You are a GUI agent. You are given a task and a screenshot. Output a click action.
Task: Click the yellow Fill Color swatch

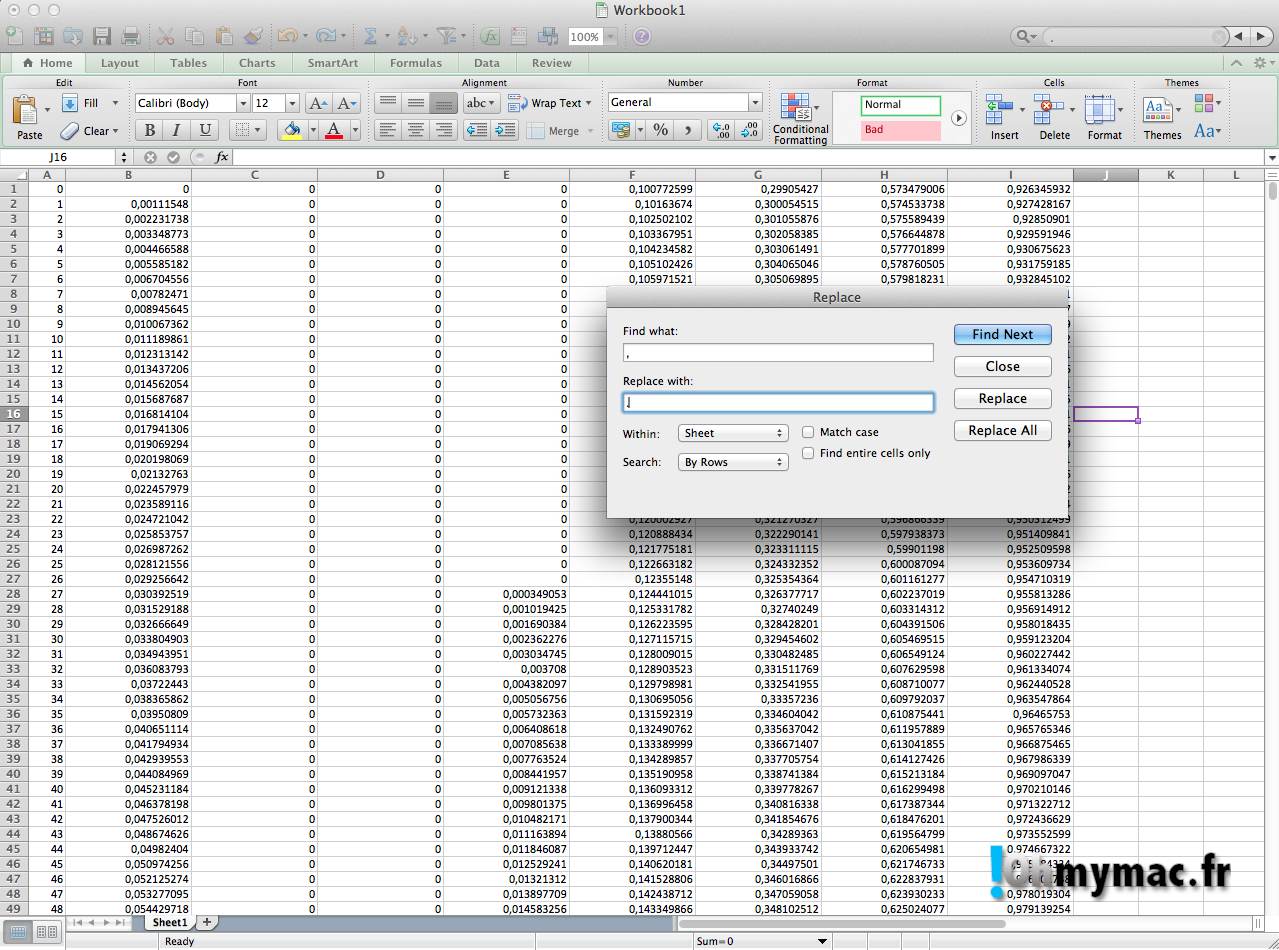pyautogui.click(x=291, y=130)
